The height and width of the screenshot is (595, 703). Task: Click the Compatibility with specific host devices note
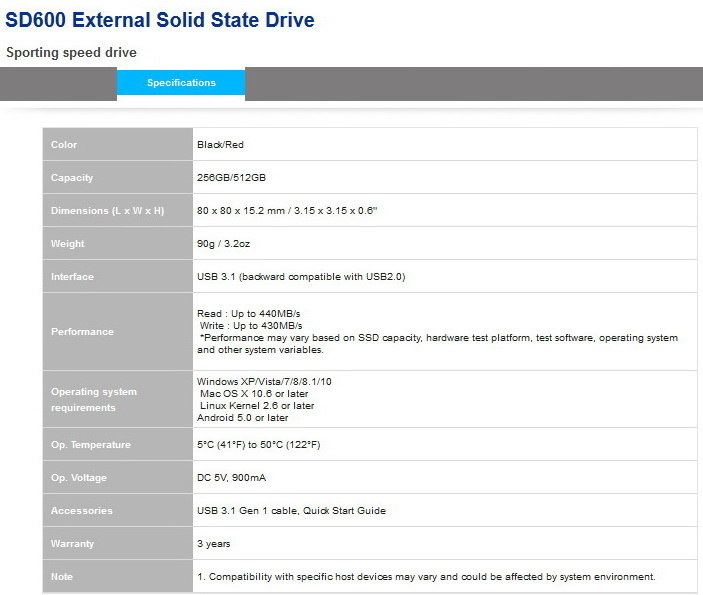click(x=426, y=577)
